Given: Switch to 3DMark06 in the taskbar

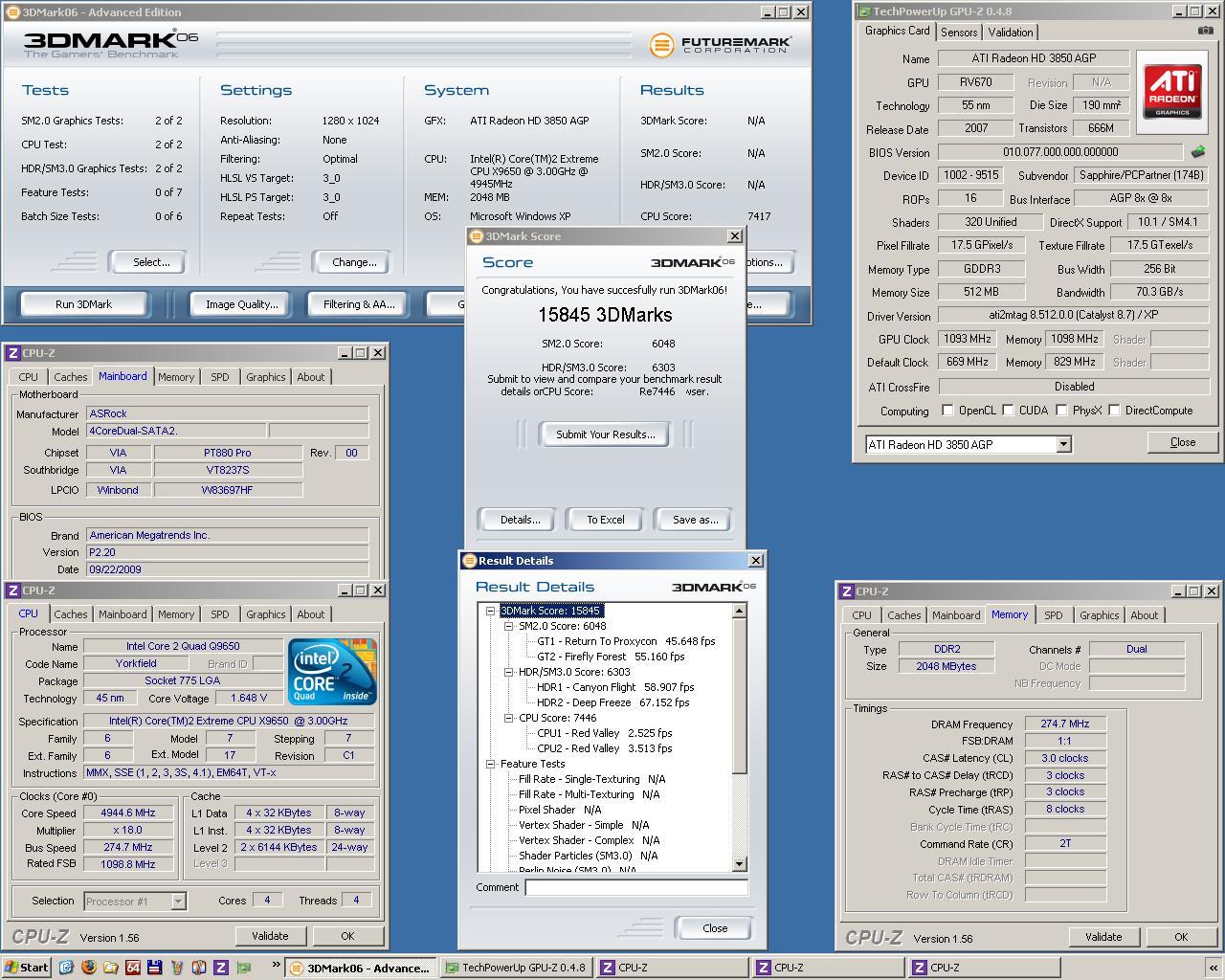Looking at the screenshot, I should pyautogui.click(x=360, y=968).
